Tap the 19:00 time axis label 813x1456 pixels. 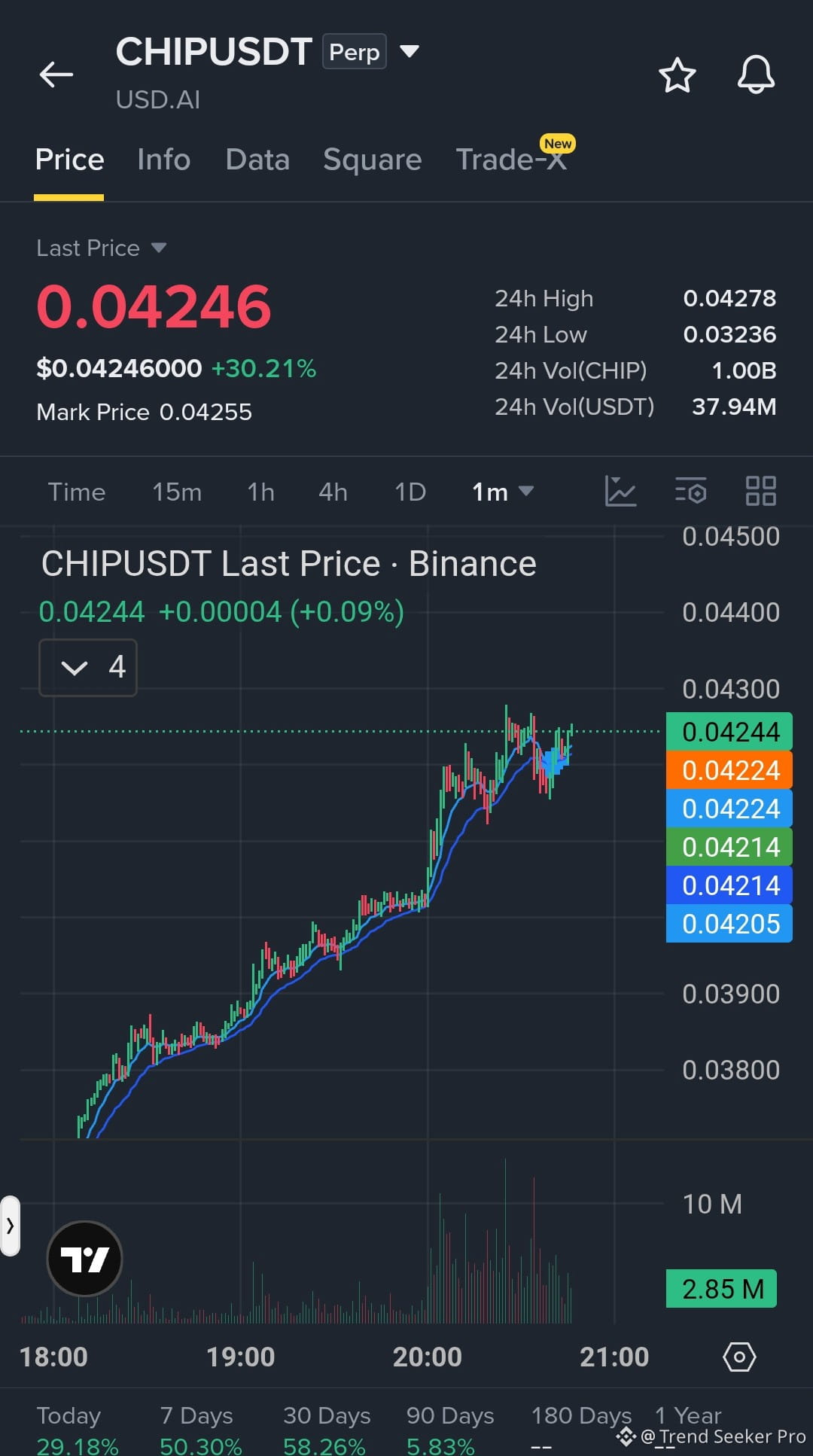pyautogui.click(x=240, y=1357)
